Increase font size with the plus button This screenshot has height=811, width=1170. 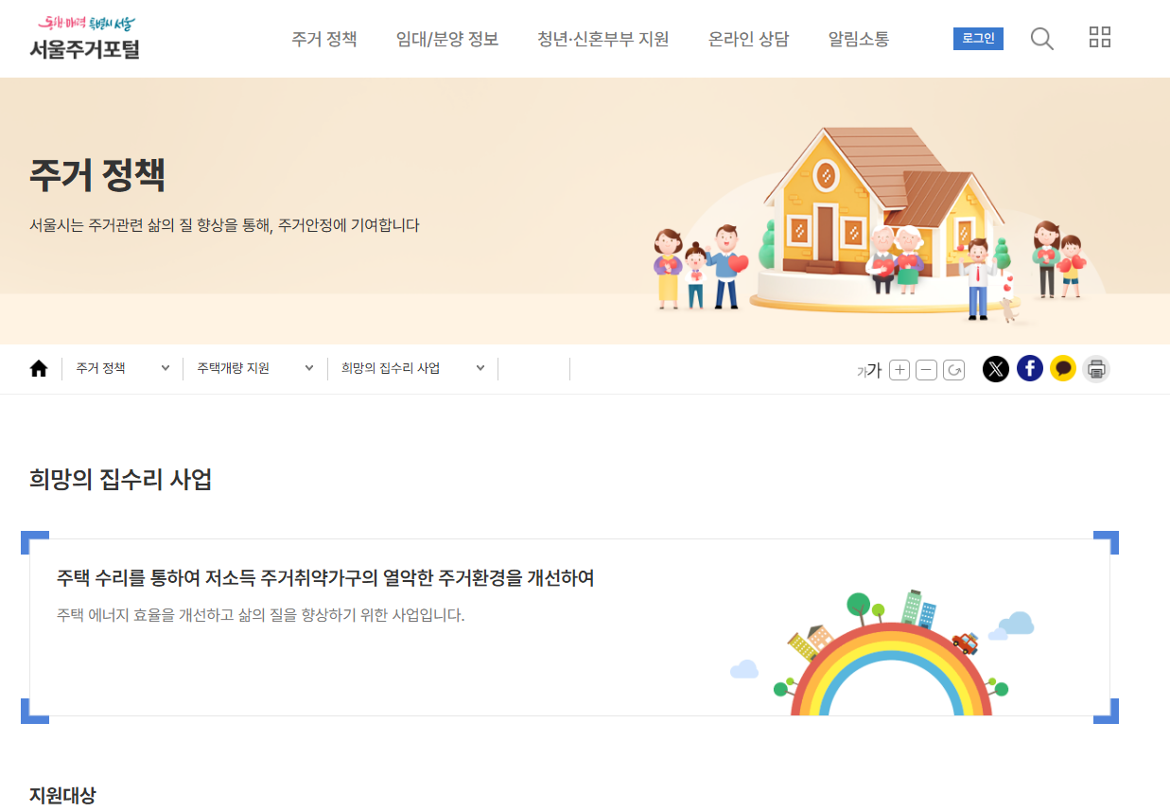[899, 369]
